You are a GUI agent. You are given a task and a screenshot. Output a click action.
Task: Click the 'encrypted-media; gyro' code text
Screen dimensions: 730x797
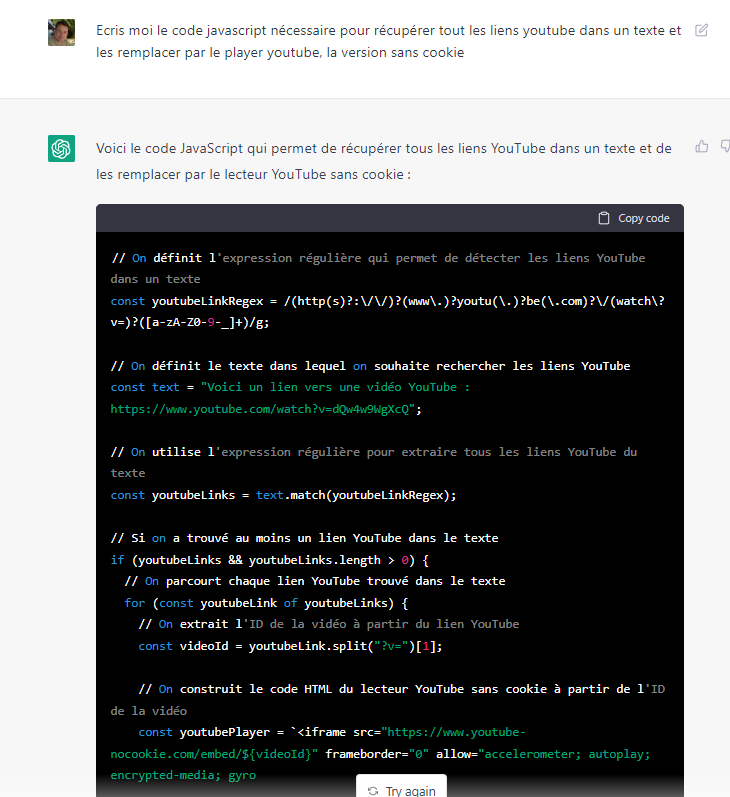tap(183, 775)
